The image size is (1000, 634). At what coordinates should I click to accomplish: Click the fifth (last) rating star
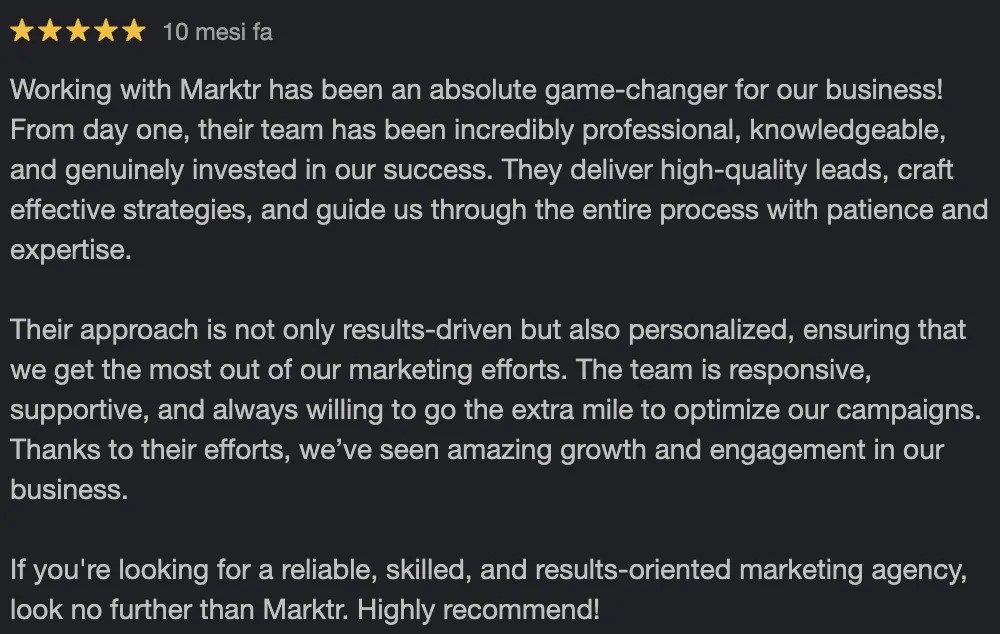pyautogui.click(x=134, y=31)
